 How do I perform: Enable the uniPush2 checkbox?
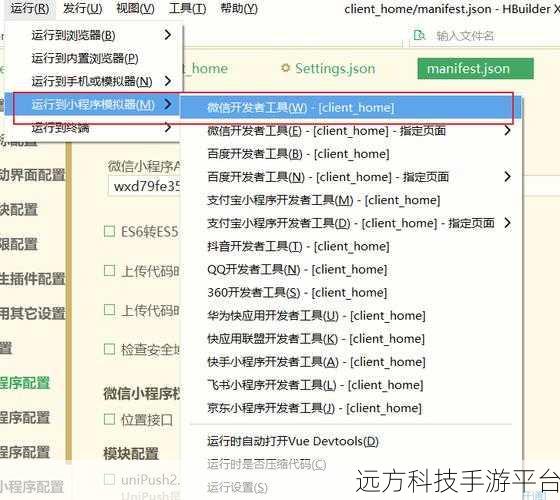click(x=109, y=479)
